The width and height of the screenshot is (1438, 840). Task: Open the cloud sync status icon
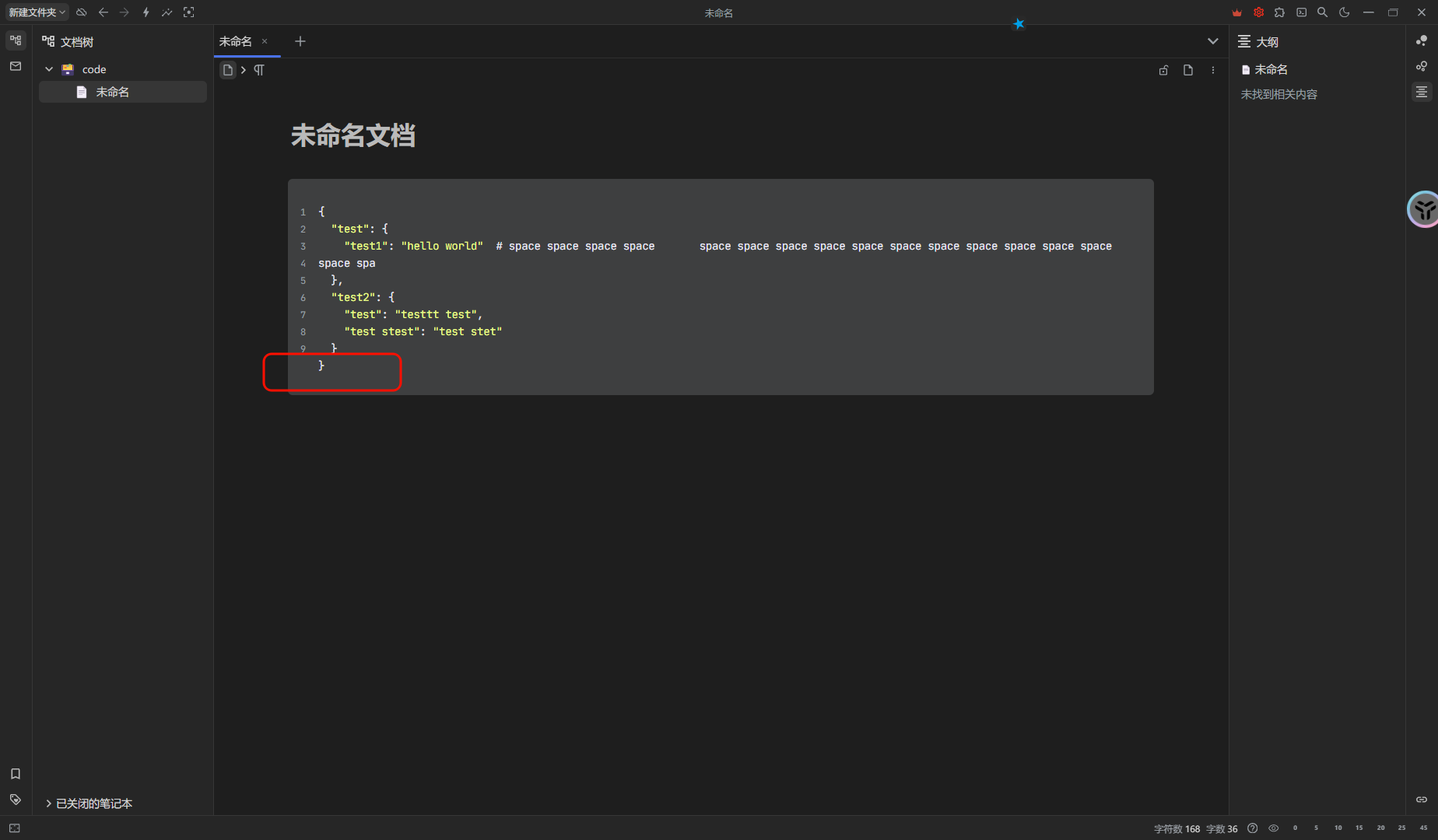pos(81,12)
